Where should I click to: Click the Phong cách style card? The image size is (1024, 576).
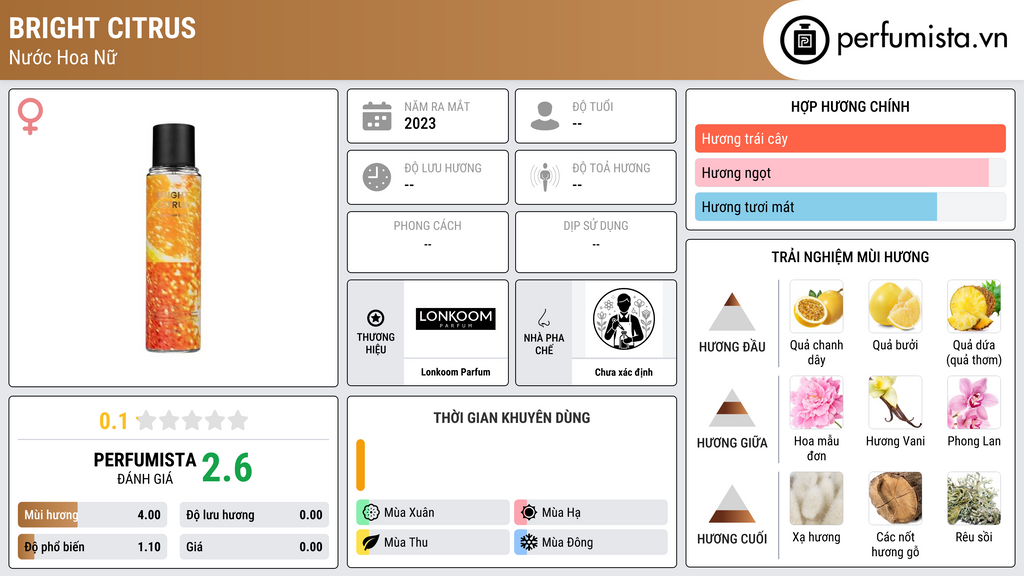click(x=428, y=242)
